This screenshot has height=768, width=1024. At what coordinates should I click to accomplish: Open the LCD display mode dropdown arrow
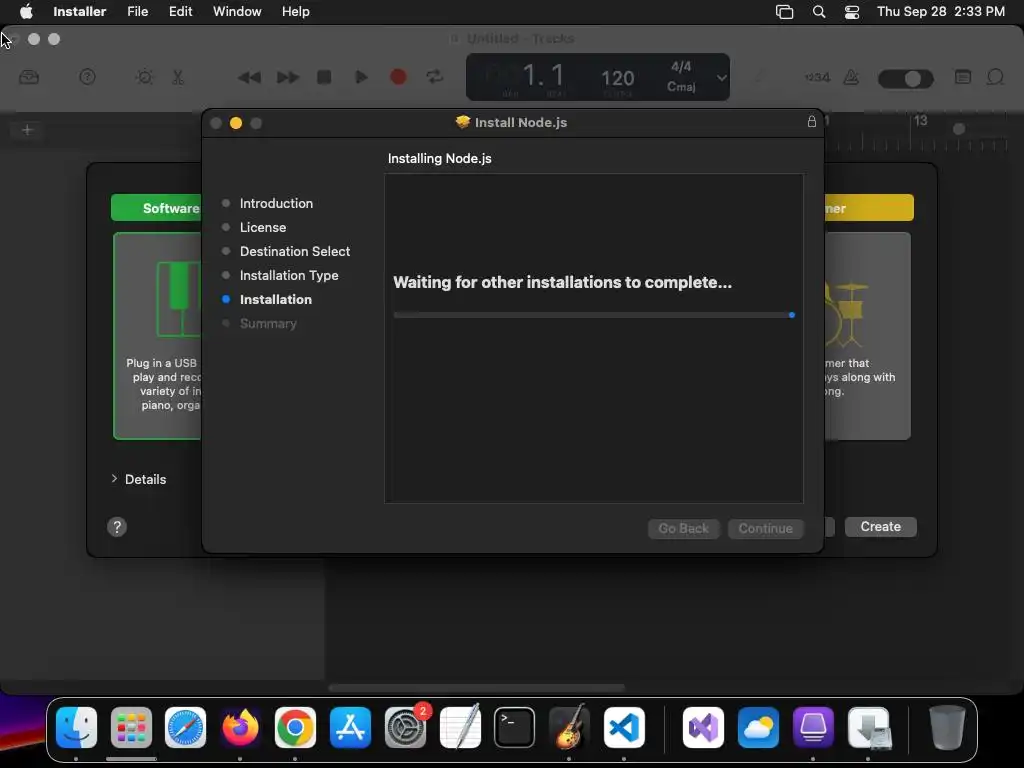click(x=721, y=77)
